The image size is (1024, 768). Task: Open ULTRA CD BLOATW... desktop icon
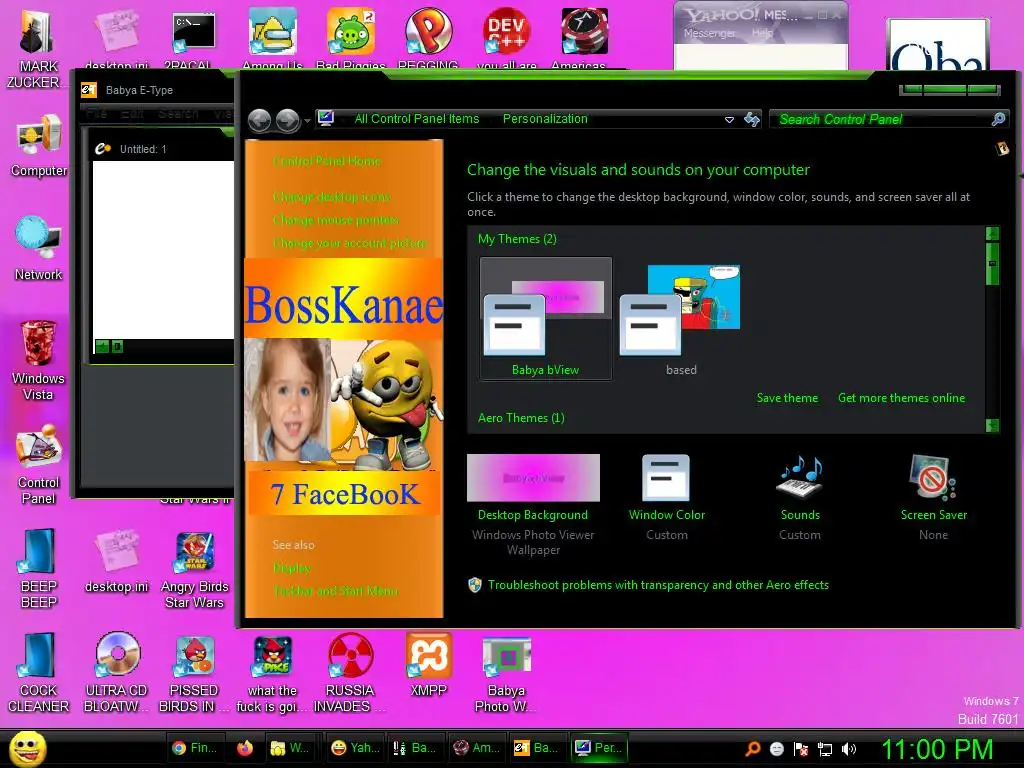click(117, 672)
